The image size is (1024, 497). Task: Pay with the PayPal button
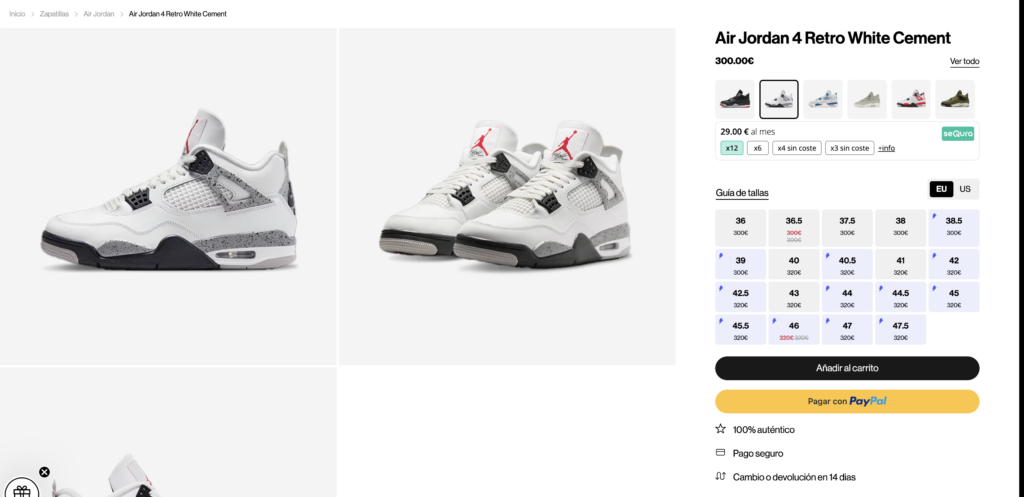click(x=847, y=401)
